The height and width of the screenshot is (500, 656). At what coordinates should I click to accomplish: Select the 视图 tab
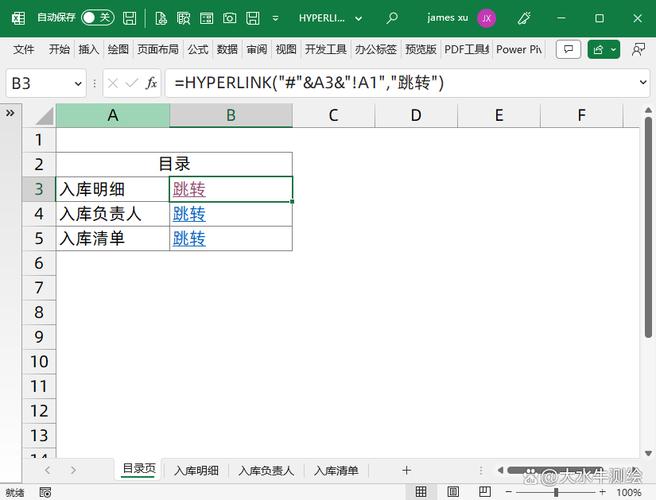(x=286, y=49)
